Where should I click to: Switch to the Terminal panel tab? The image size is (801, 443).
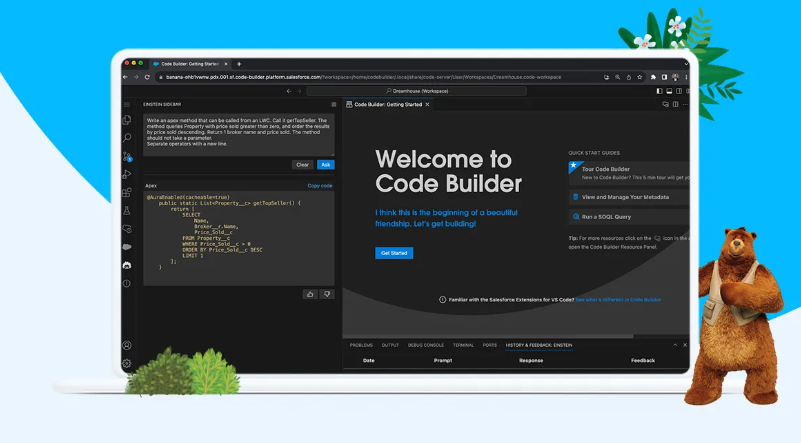[x=463, y=345]
